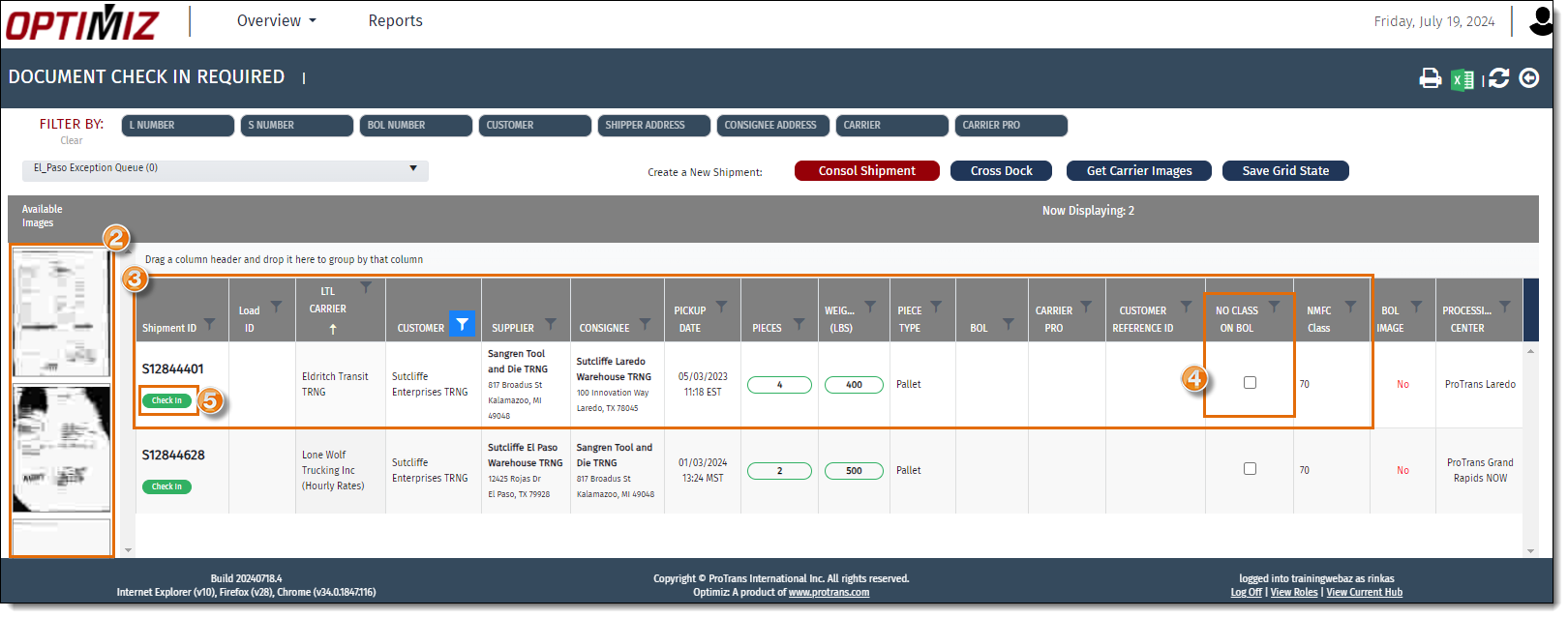Check in shipment S12844401
The width and height of the screenshot is (1568, 618).
click(166, 400)
